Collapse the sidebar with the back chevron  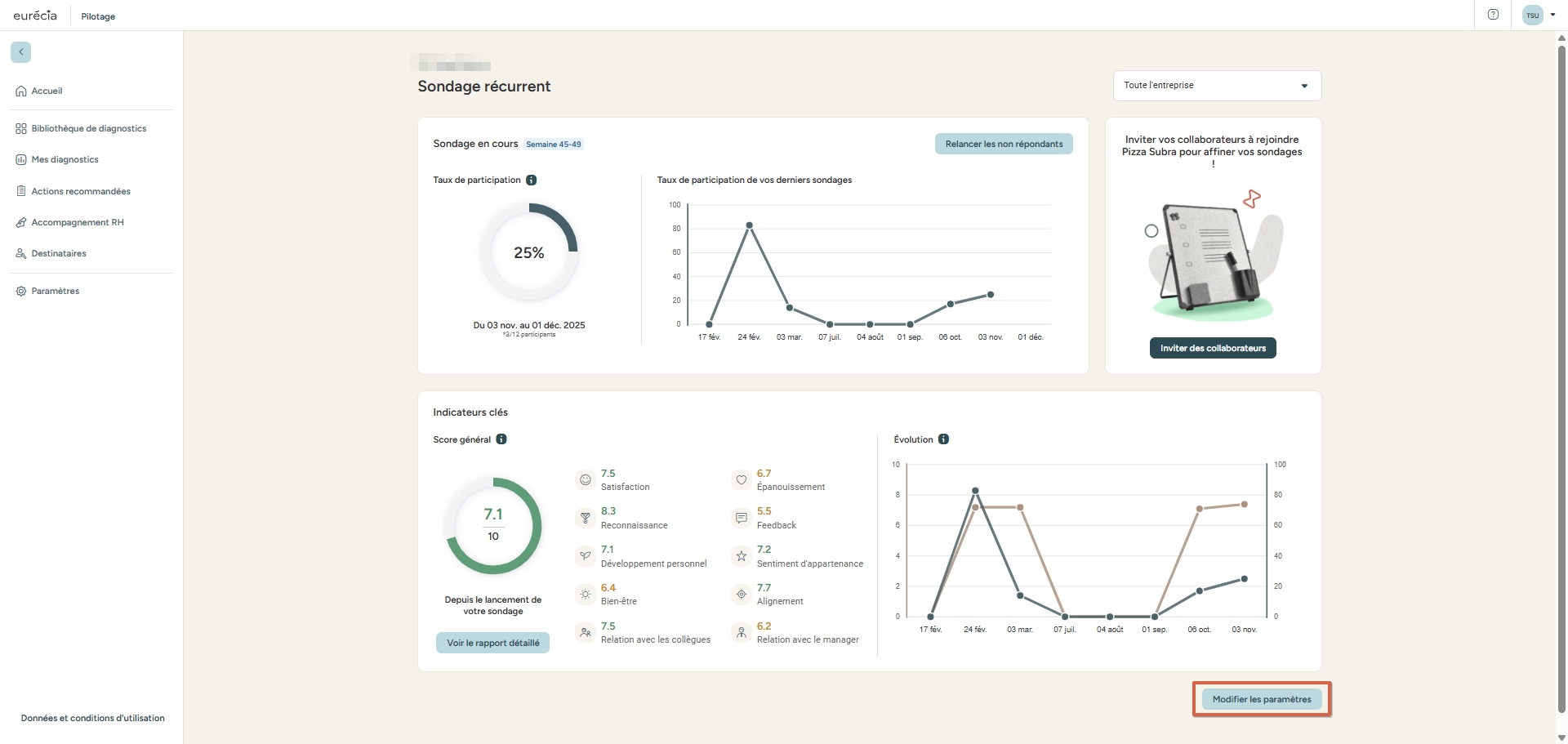pyautogui.click(x=20, y=52)
